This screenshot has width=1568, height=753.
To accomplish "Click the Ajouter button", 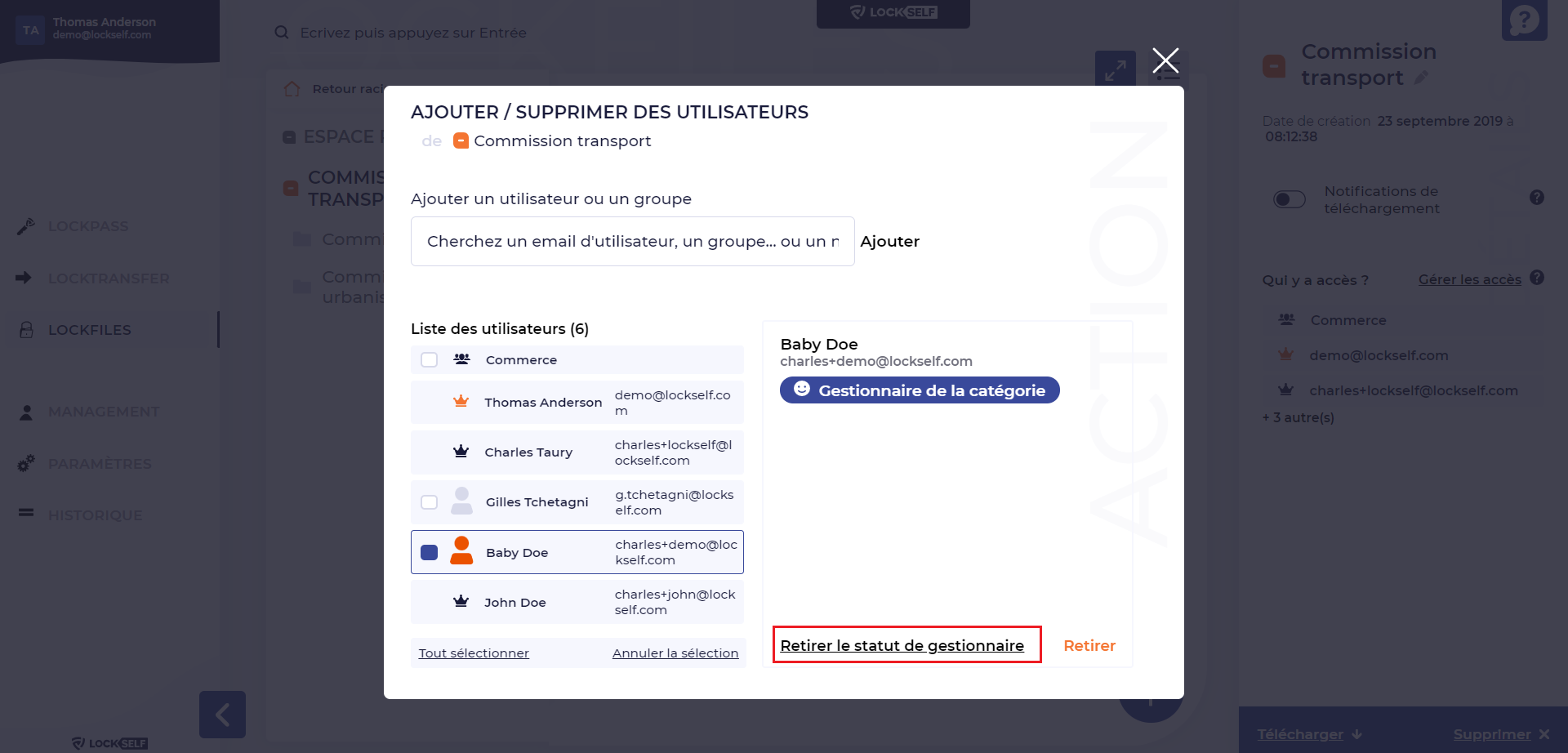I will click(x=889, y=241).
